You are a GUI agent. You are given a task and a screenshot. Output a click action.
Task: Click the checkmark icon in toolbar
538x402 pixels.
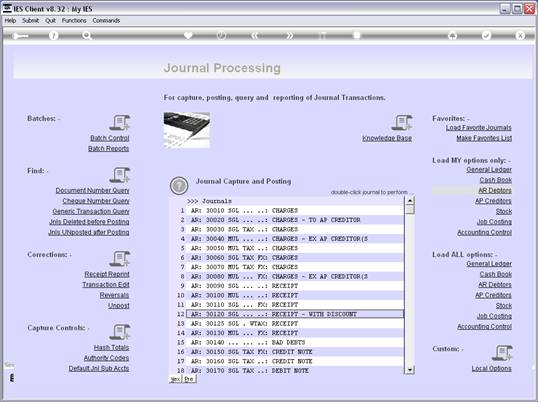(486, 36)
